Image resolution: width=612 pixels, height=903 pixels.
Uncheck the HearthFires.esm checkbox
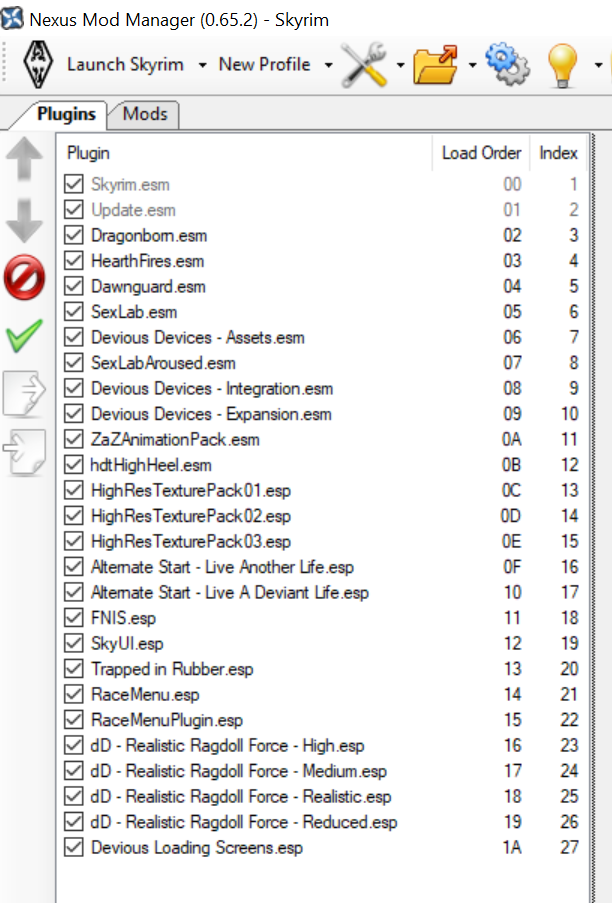pos(74,260)
